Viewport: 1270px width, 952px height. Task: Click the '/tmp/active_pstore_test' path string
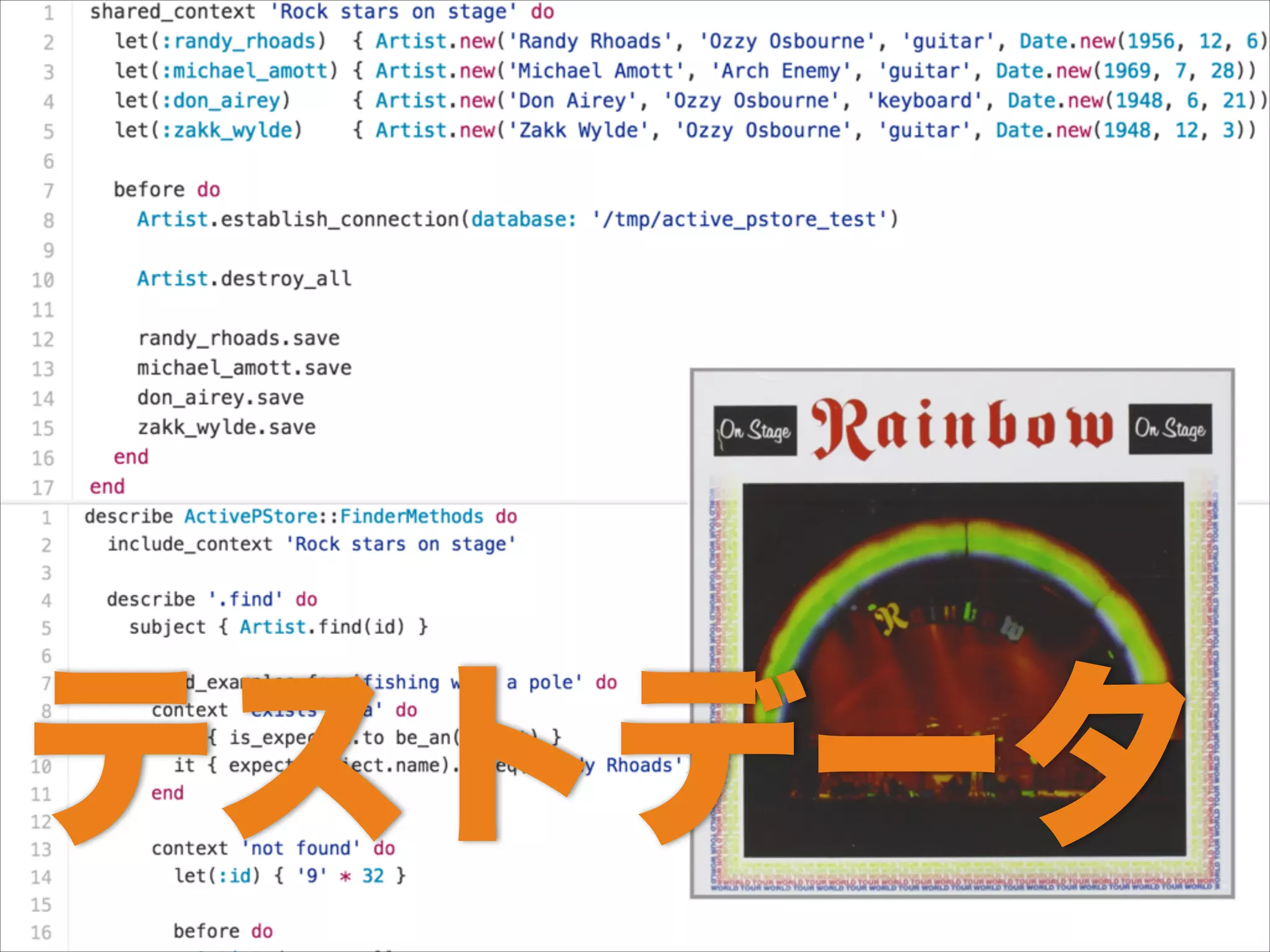point(740,219)
